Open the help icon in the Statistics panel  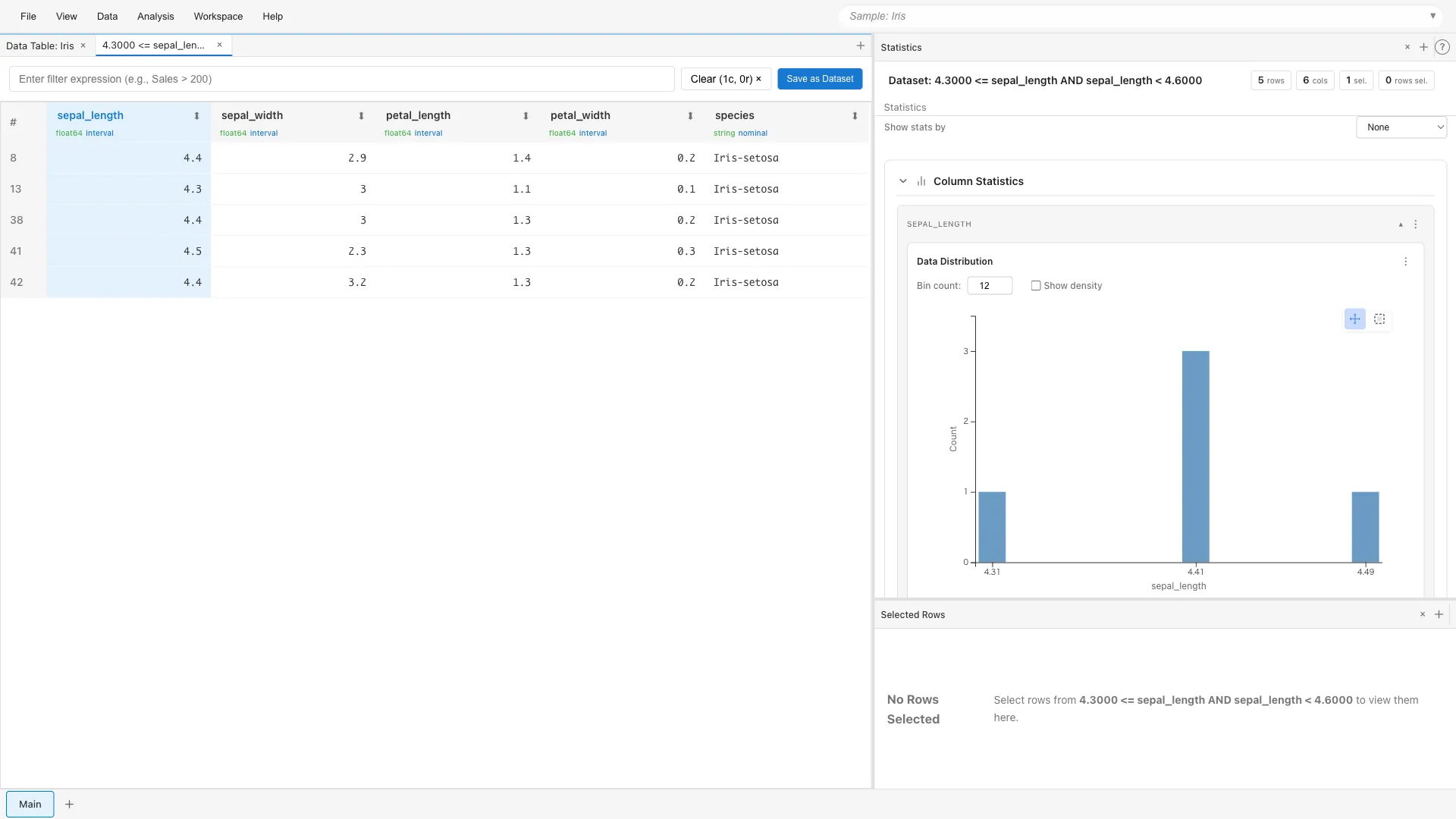[1442, 47]
